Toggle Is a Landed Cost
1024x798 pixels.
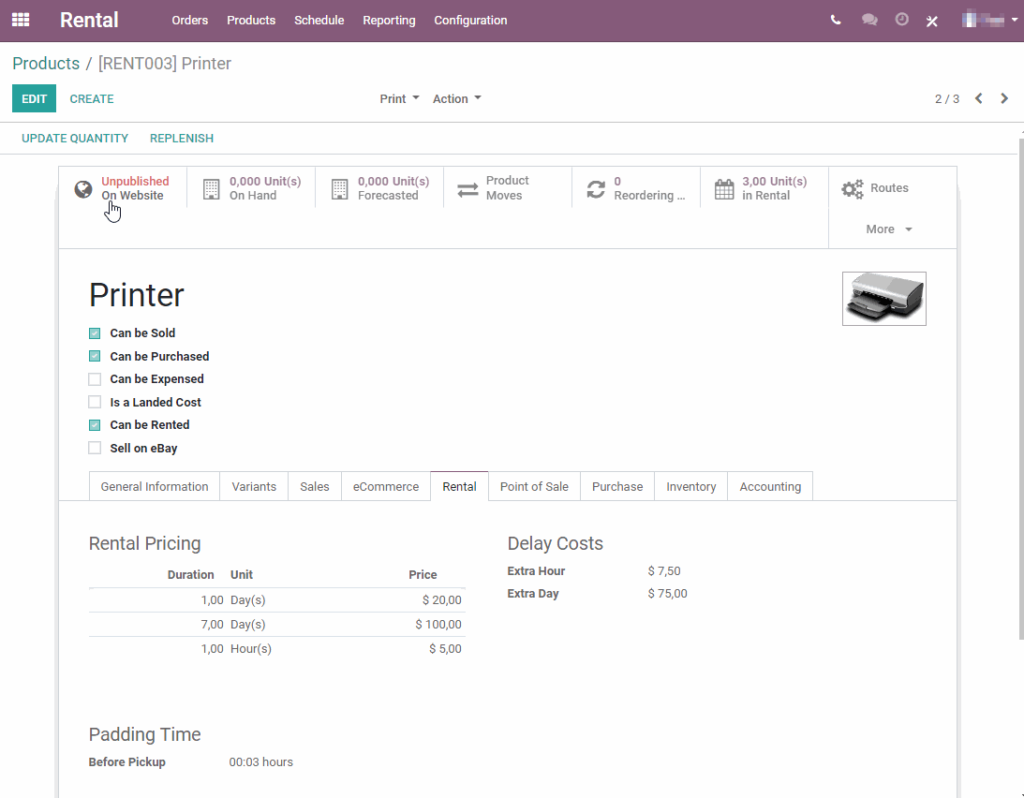click(94, 402)
